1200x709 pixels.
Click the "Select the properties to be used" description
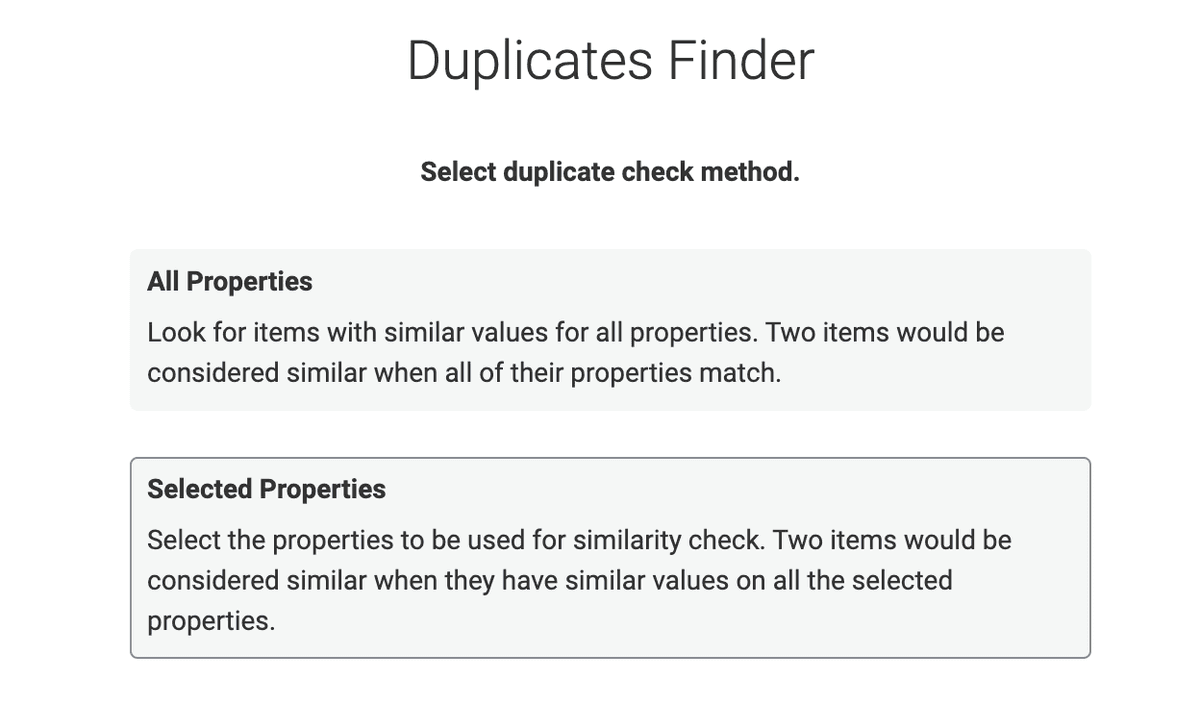[x=579, y=580]
